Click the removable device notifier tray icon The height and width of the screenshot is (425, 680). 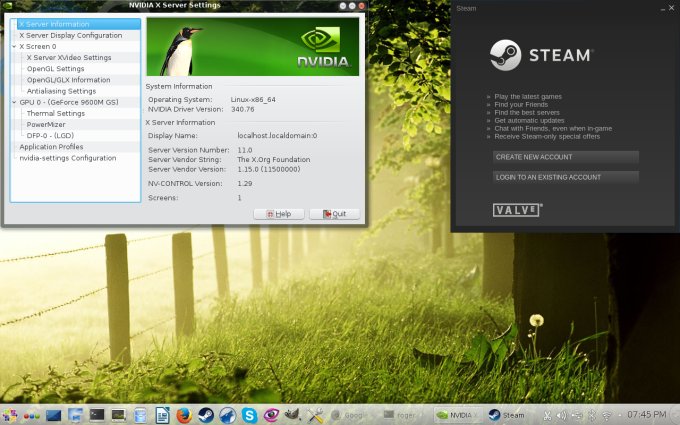point(577,415)
